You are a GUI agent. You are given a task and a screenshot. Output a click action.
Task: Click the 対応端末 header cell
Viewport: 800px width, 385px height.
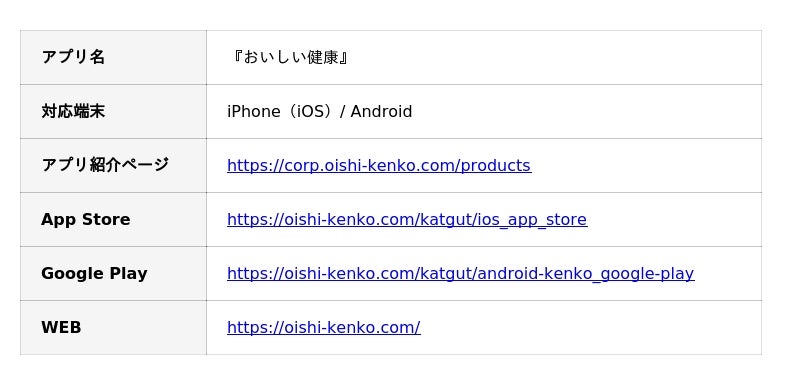pos(113,112)
